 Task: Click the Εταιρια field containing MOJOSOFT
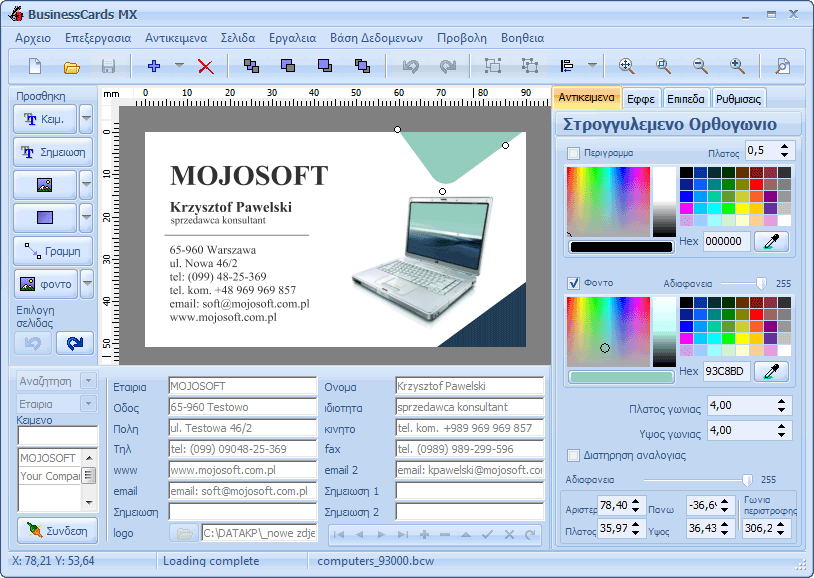pos(242,386)
